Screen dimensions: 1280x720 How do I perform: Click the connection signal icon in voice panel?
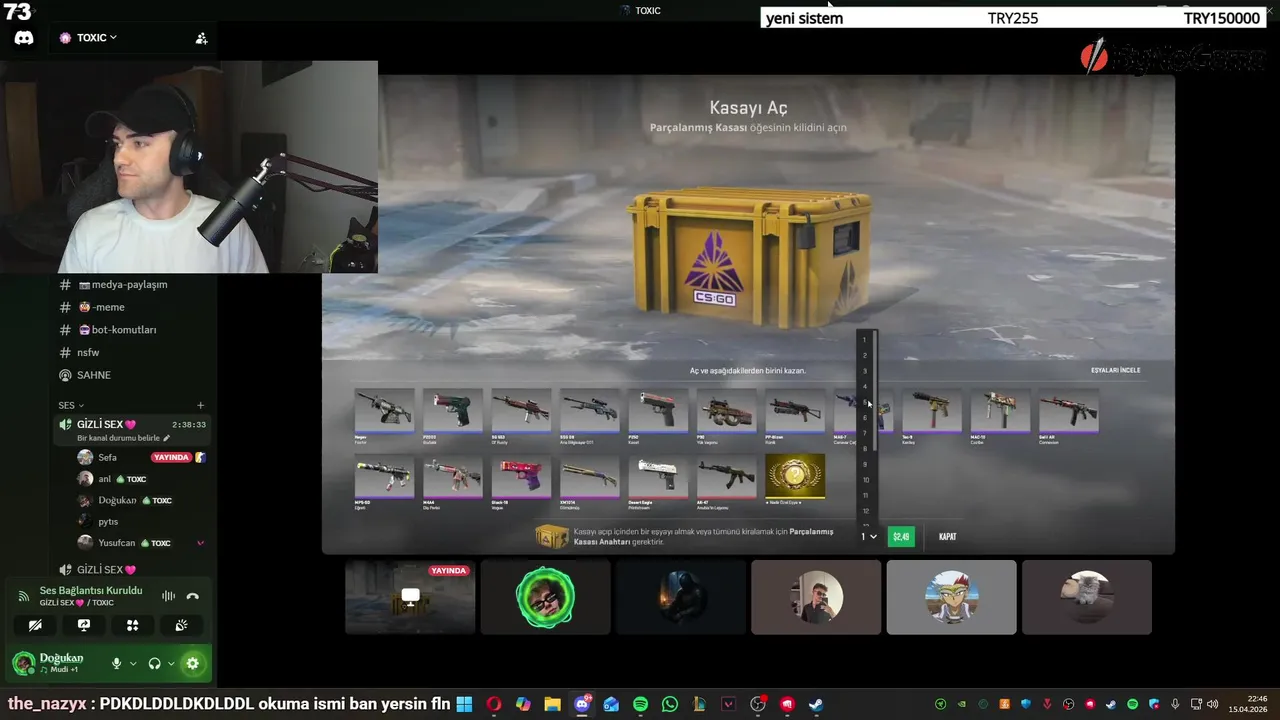(x=23, y=596)
